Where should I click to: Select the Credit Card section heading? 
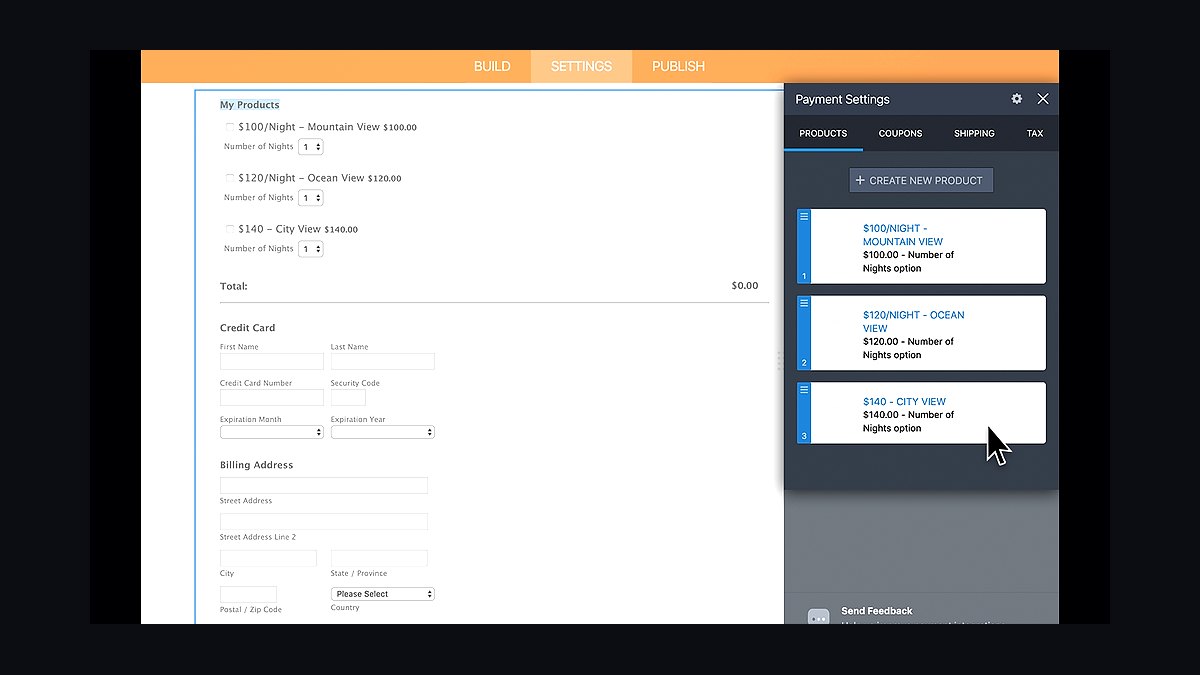tap(247, 328)
